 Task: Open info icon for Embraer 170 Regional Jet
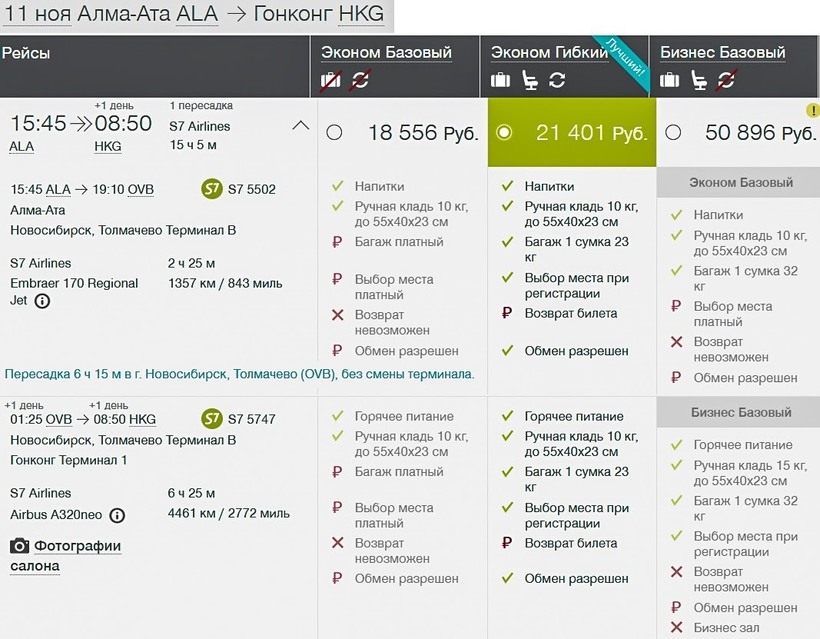coord(42,300)
